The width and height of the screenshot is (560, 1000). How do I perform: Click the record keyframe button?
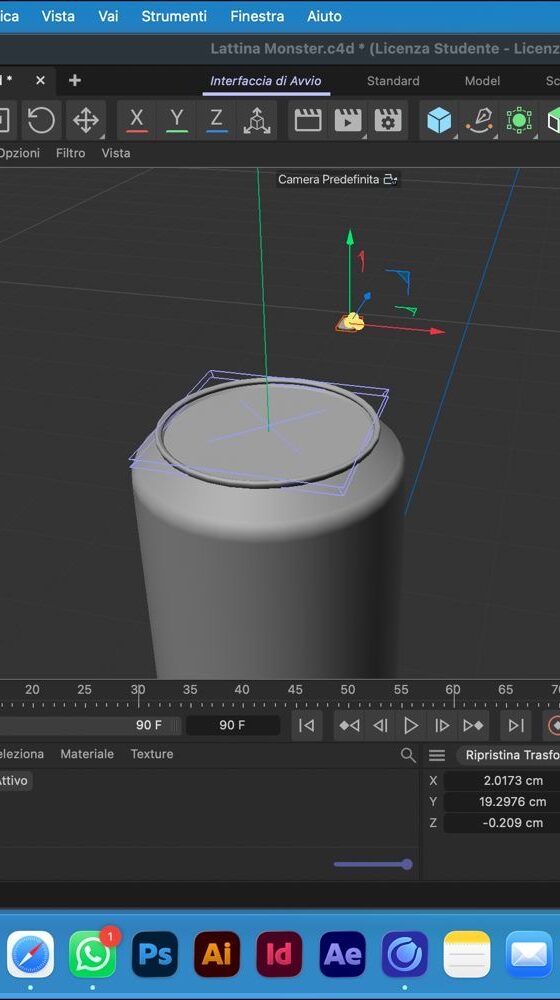[553, 725]
